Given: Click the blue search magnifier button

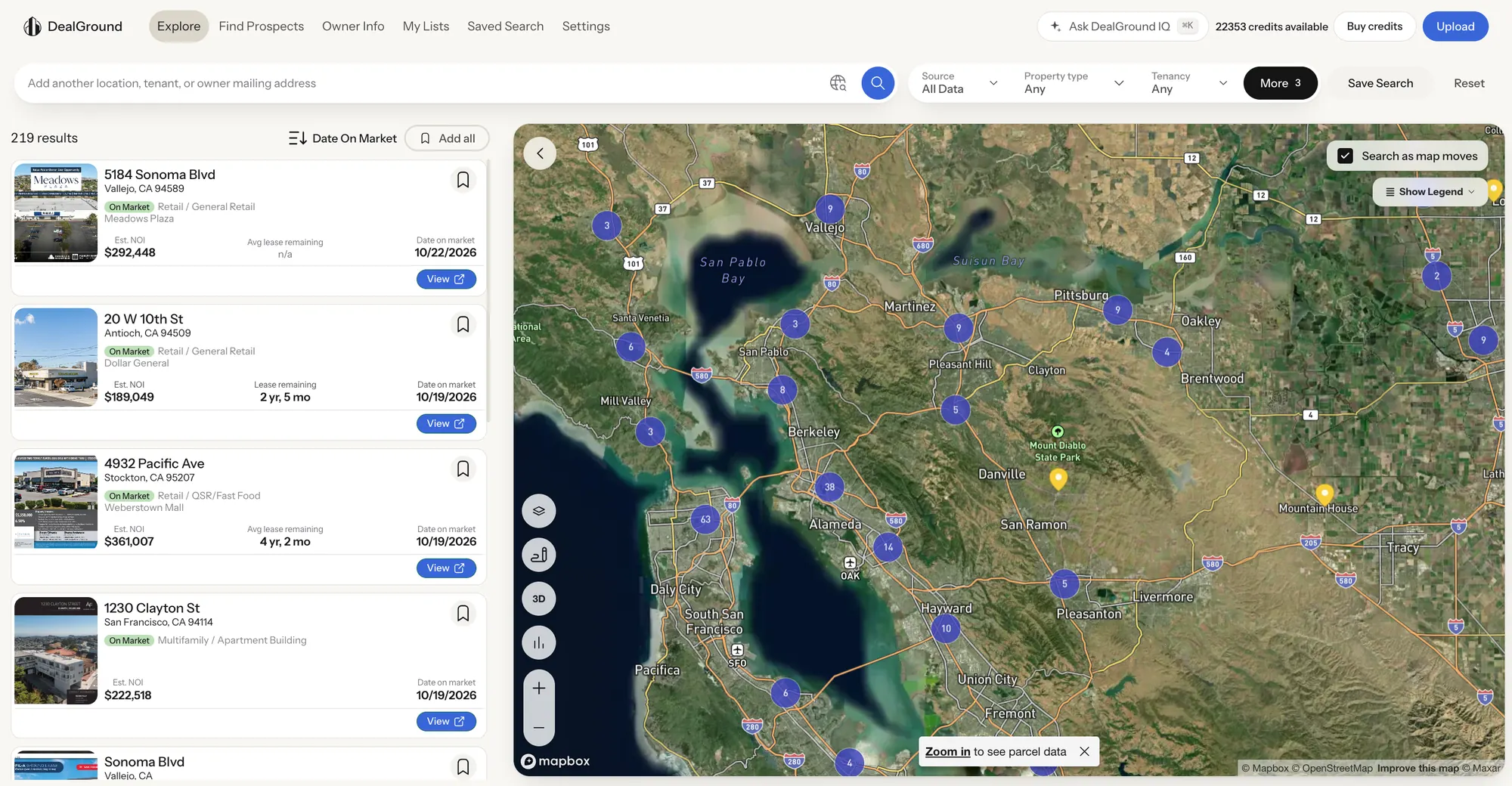Looking at the screenshot, I should [x=878, y=83].
